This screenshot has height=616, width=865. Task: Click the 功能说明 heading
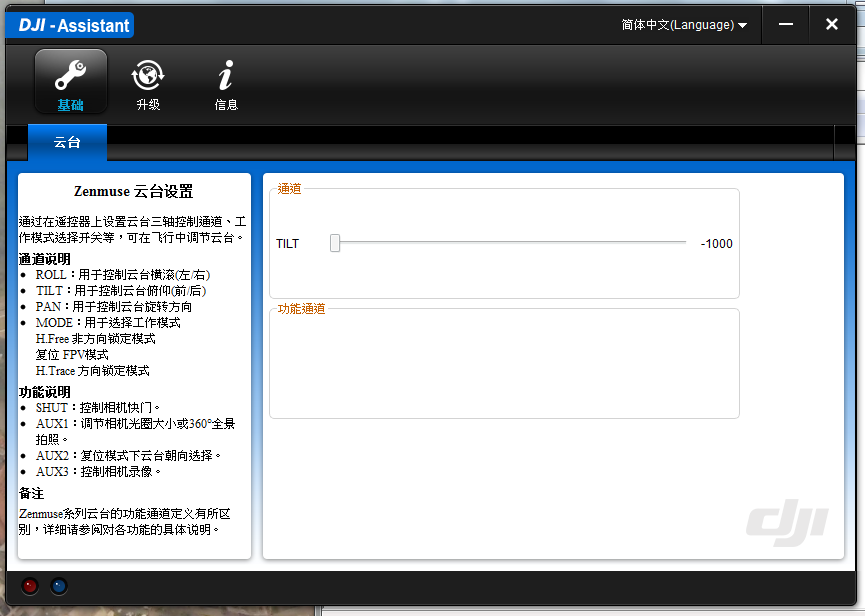point(45,392)
